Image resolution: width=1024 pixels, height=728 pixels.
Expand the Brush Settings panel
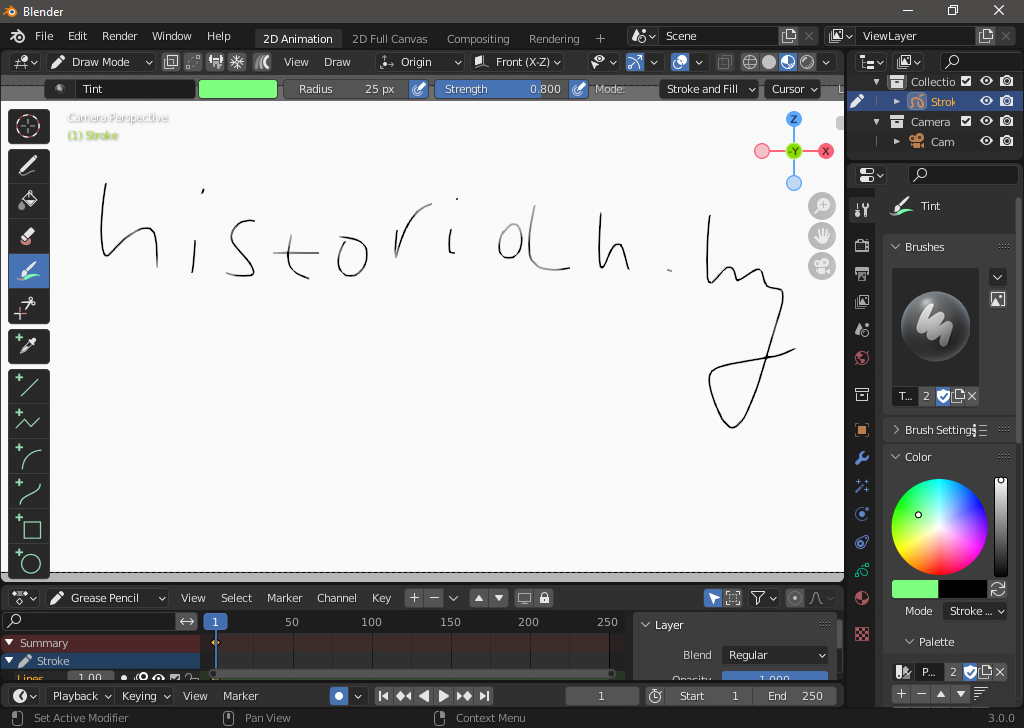[938, 430]
